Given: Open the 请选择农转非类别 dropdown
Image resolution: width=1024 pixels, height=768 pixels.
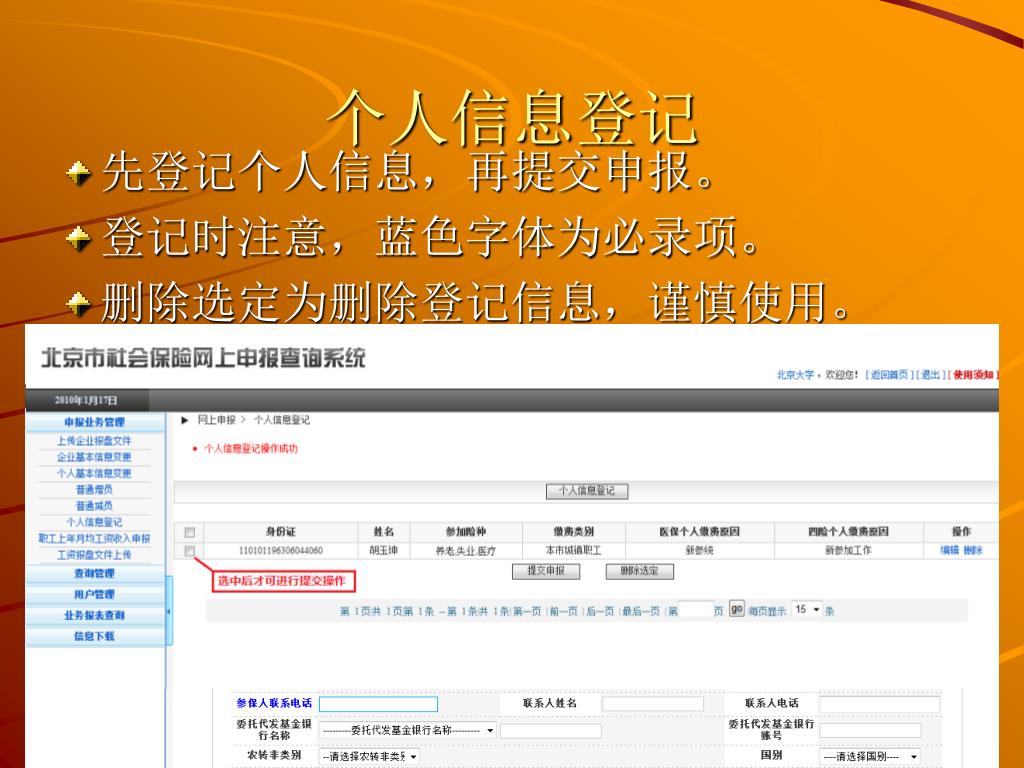Looking at the screenshot, I should (369, 756).
